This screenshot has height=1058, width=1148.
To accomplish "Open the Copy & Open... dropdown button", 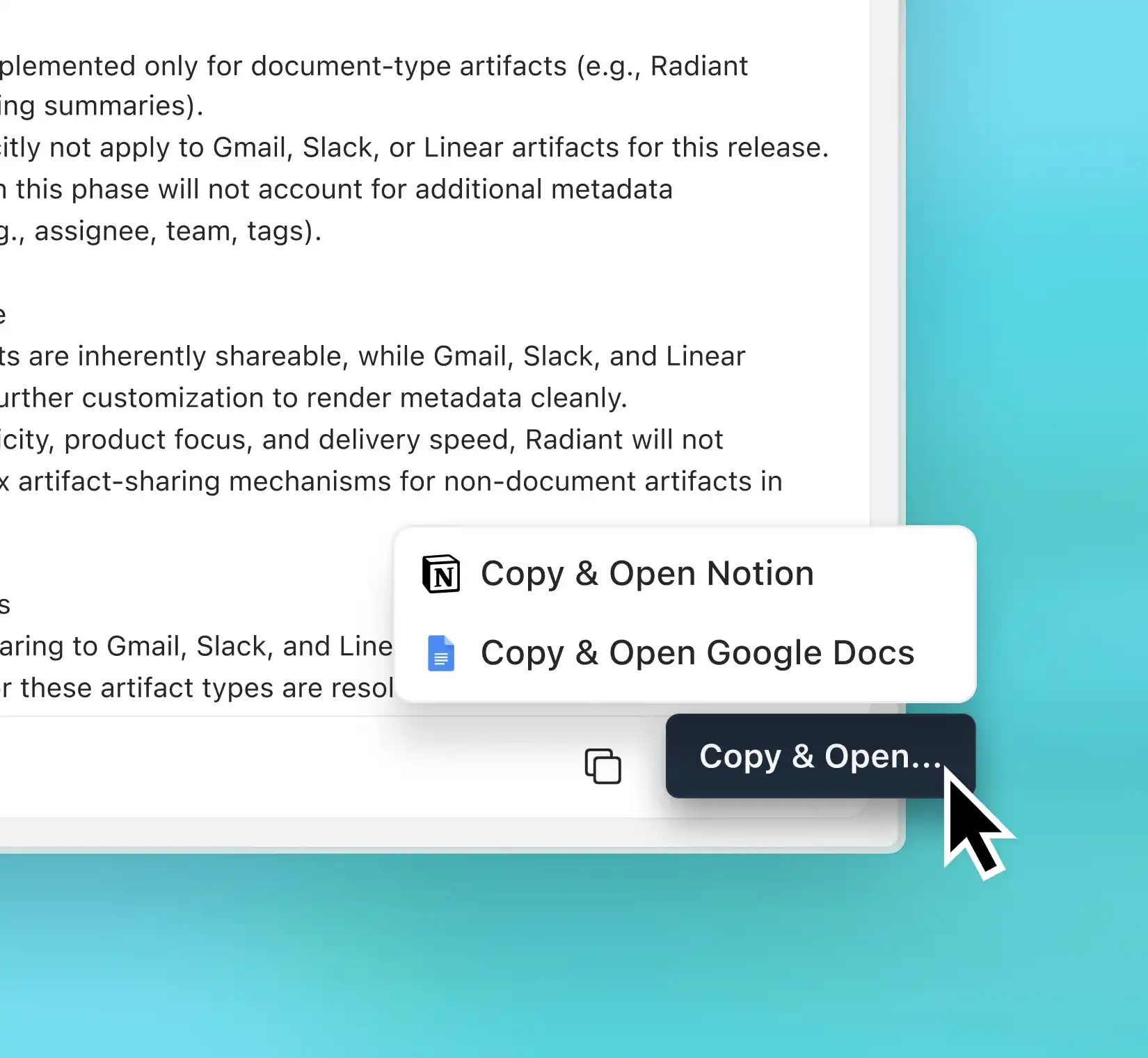I will coord(820,756).
